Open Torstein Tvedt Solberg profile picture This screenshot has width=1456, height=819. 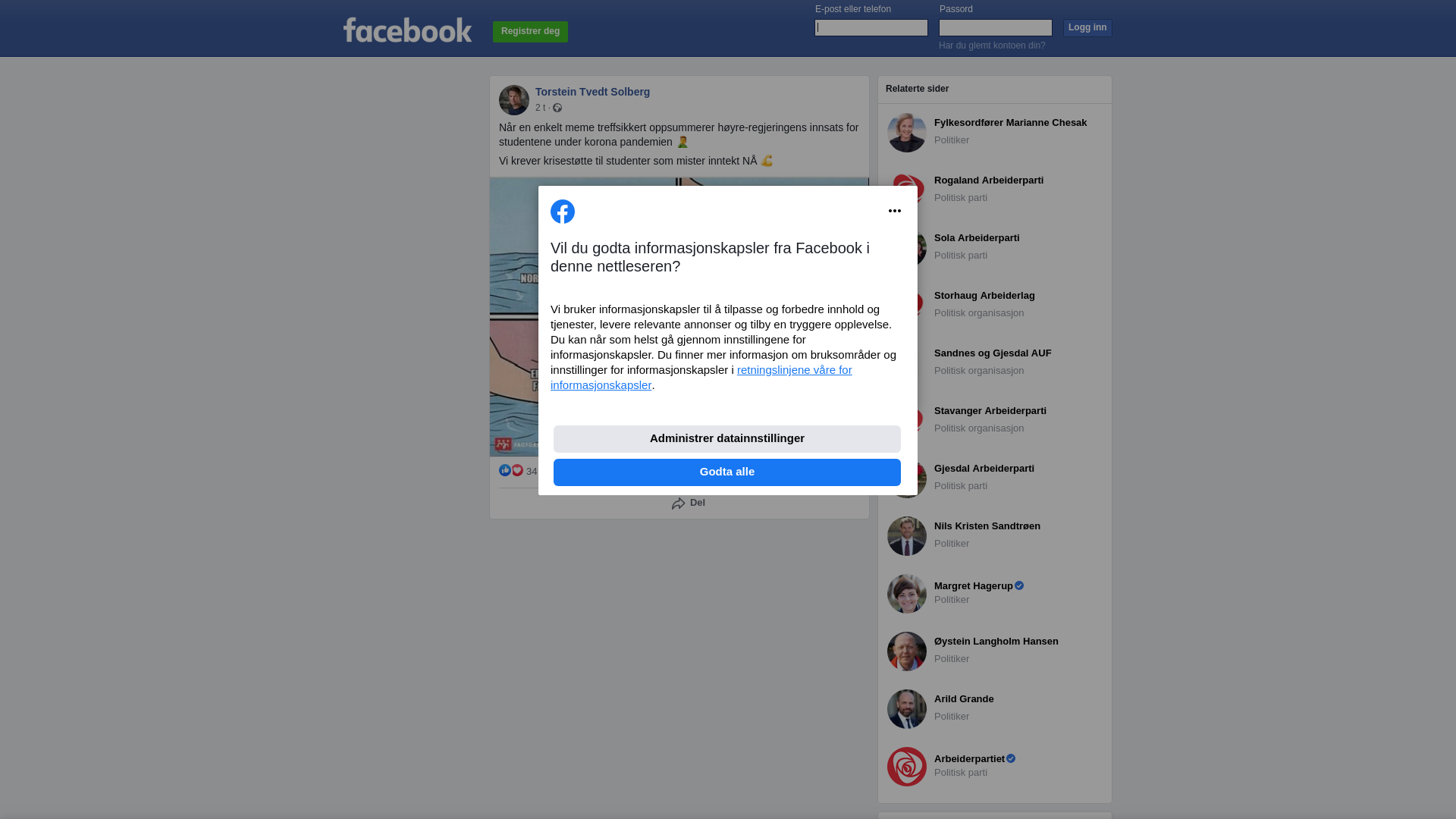click(x=514, y=100)
